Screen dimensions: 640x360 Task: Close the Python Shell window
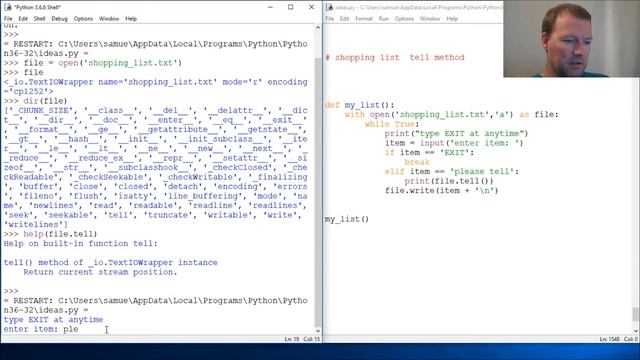point(311,7)
